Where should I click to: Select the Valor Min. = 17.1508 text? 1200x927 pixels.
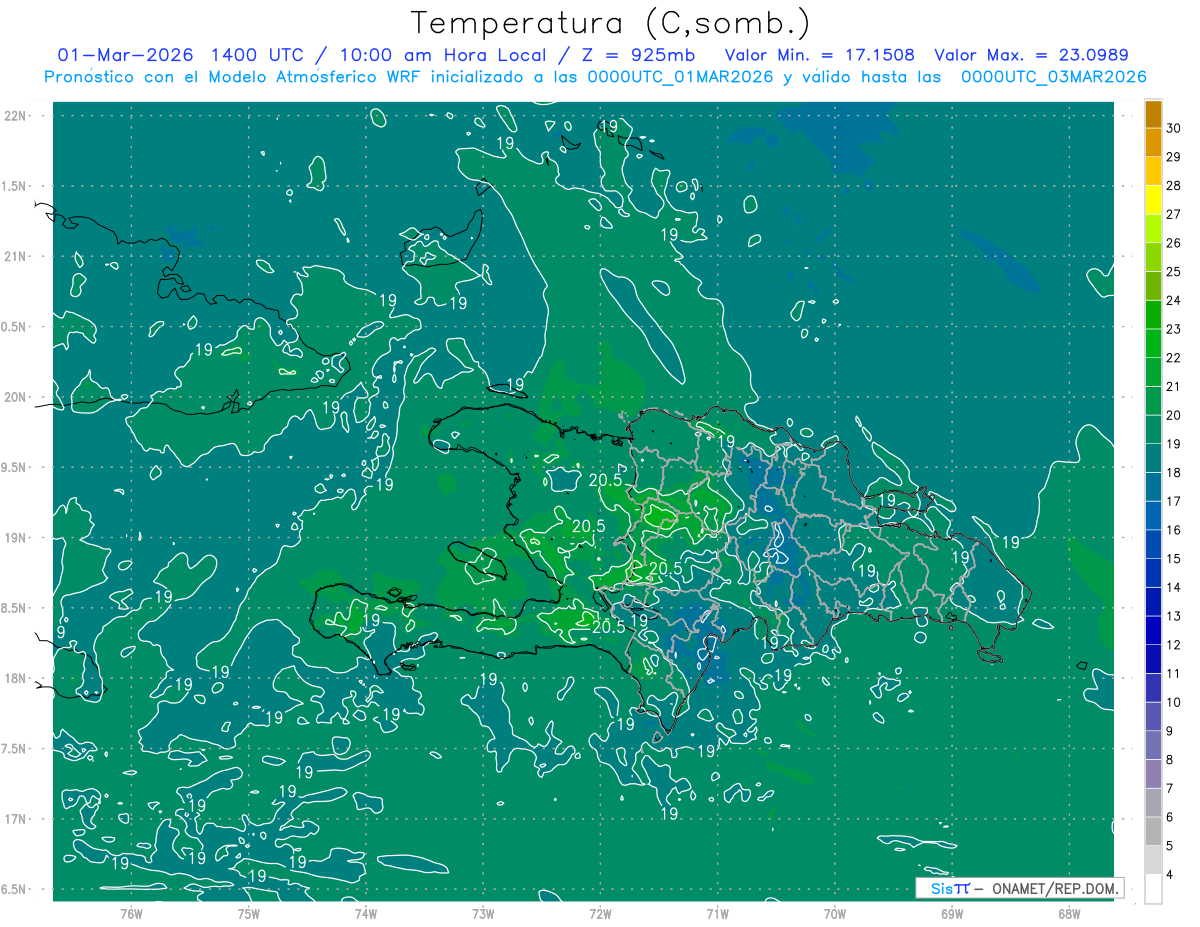(819, 55)
